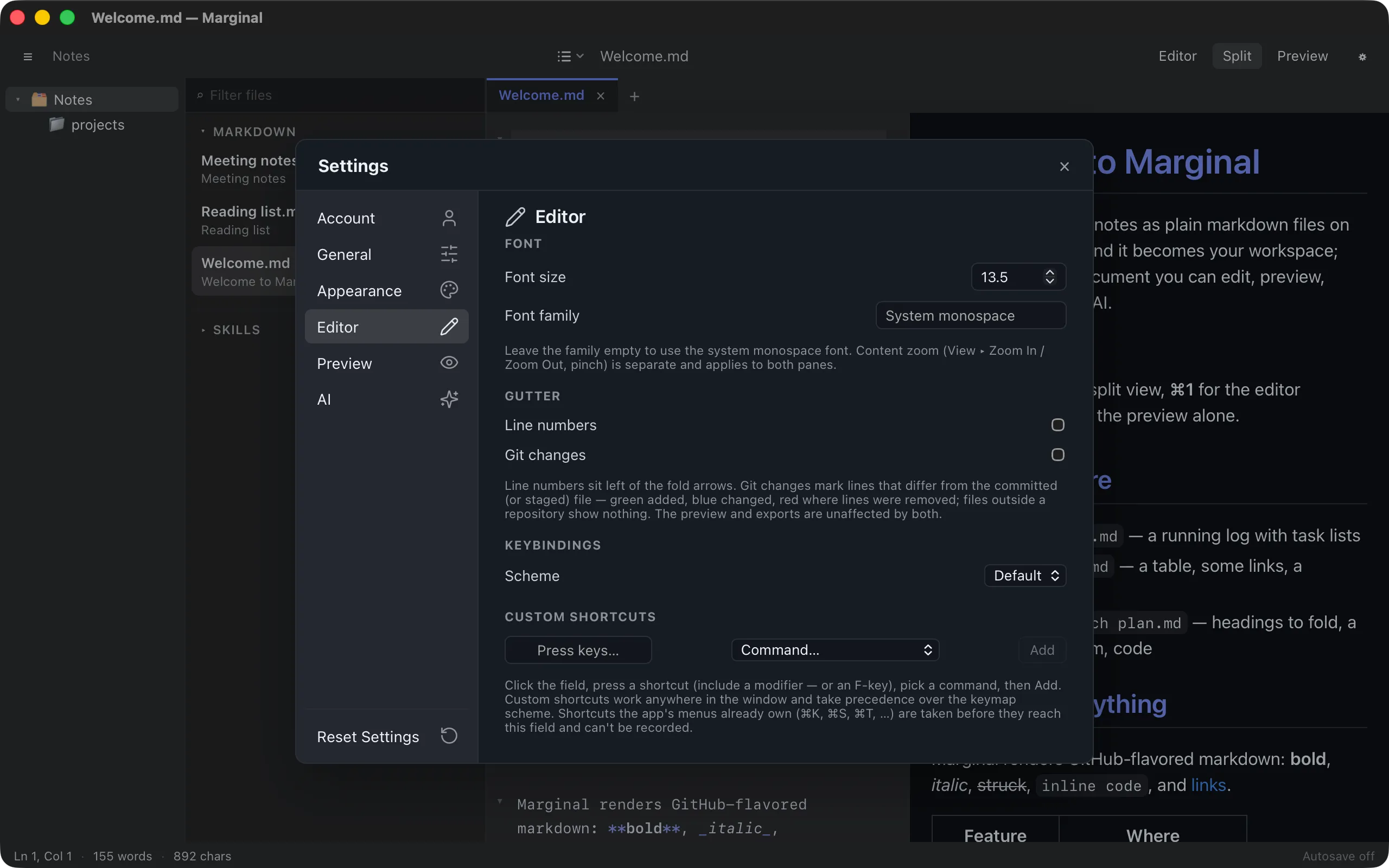This screenshot has height=868, width=1389.
Task: Click the Notes label in top bar
Action: point(71,56)
